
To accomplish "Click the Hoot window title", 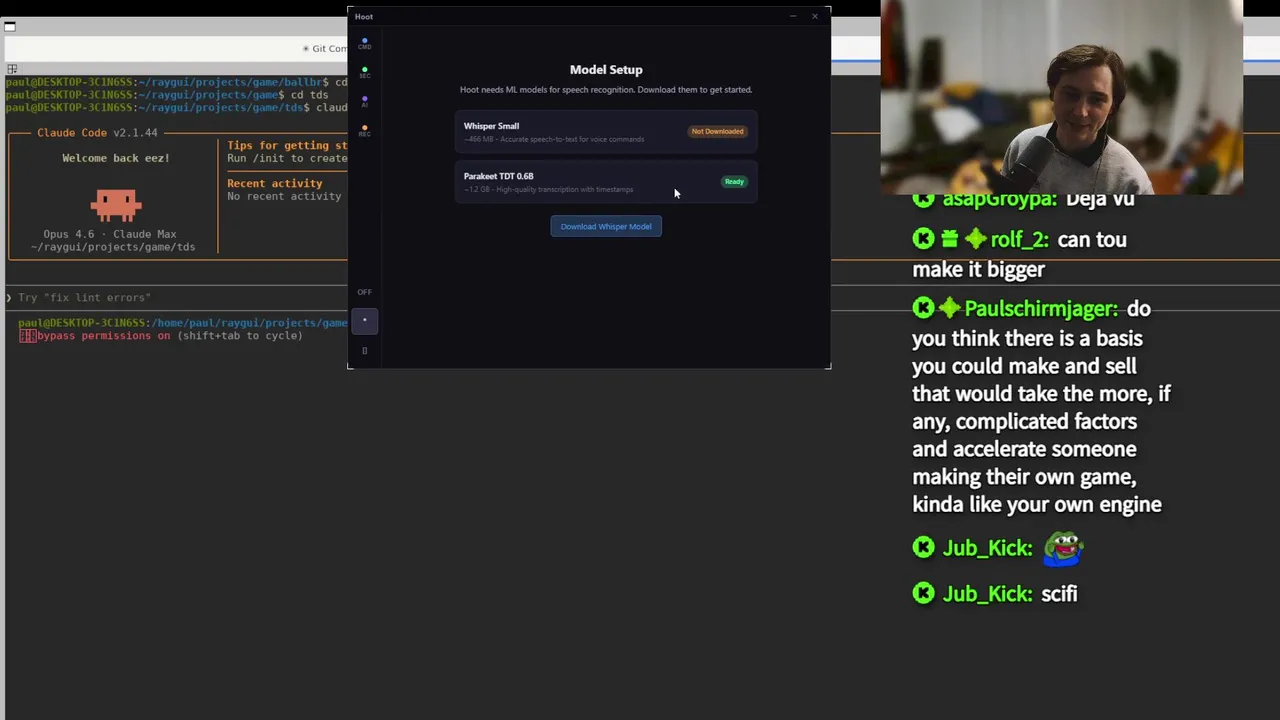I will pyautogui.click(x=364, y=17).
